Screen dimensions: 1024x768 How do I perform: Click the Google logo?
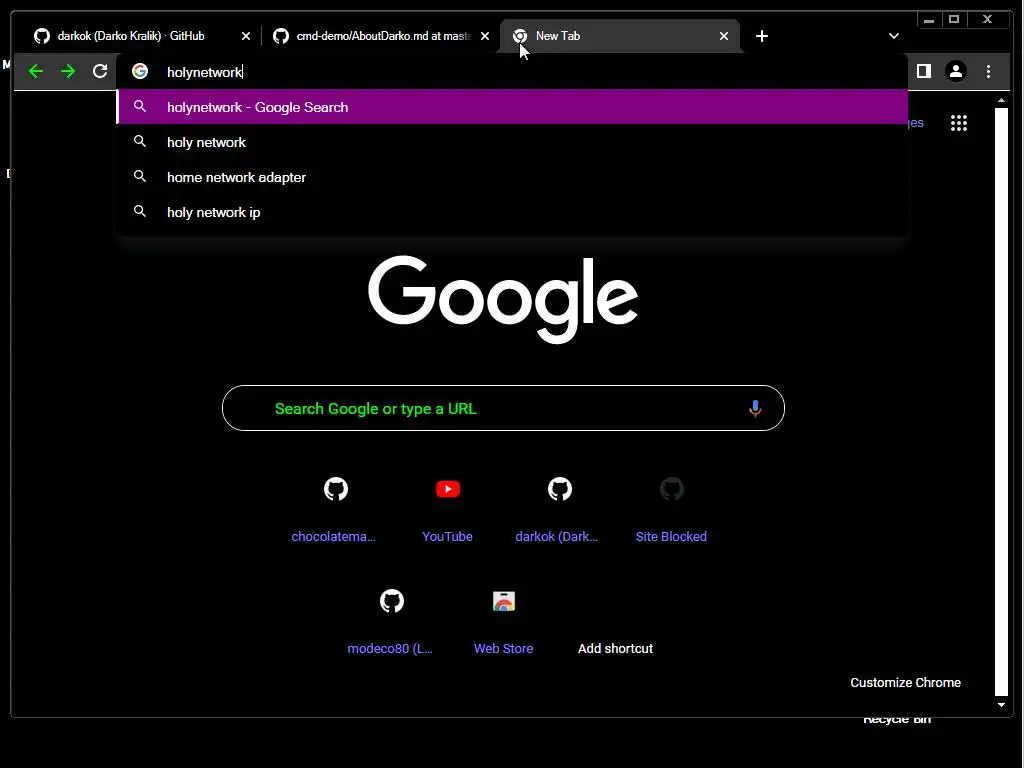pos(503,299)
